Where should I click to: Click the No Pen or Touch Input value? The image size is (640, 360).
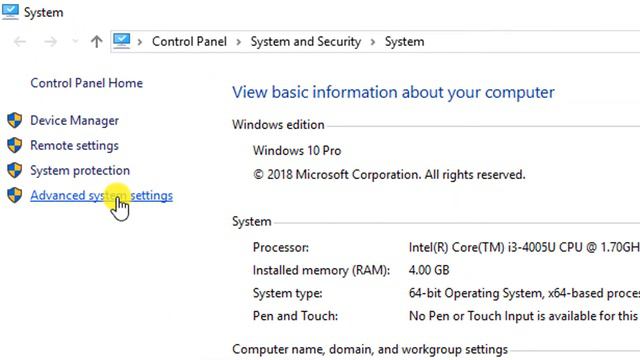[x=524, y=316]
